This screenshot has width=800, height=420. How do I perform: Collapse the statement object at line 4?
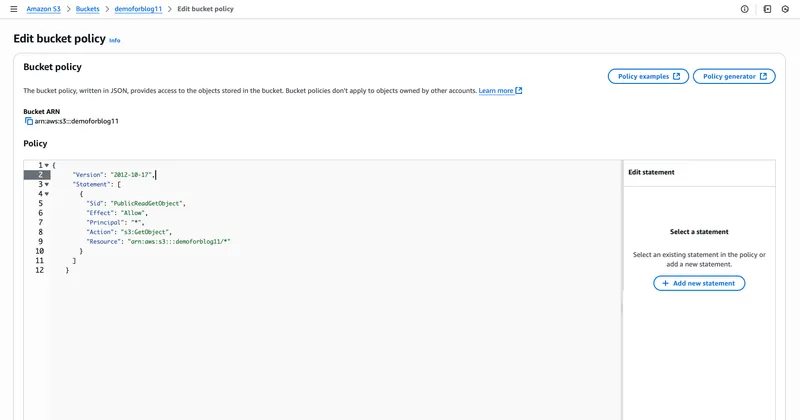(47, 194)
